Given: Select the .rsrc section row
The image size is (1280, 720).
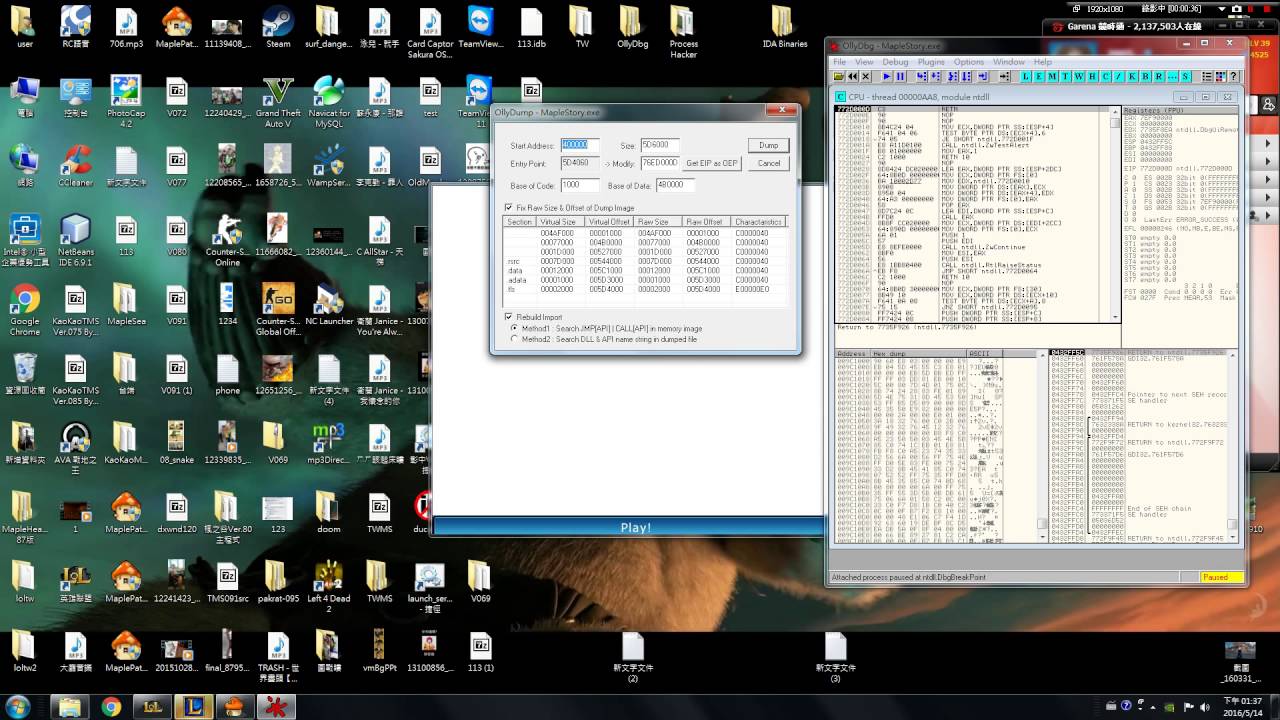Looking at the screenshot, I should 645,261.
